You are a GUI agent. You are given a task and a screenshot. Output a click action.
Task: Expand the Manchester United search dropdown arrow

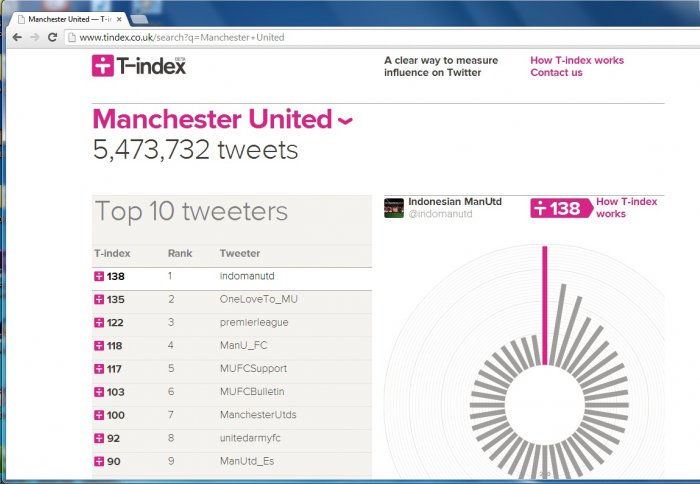tap(345, 122)
